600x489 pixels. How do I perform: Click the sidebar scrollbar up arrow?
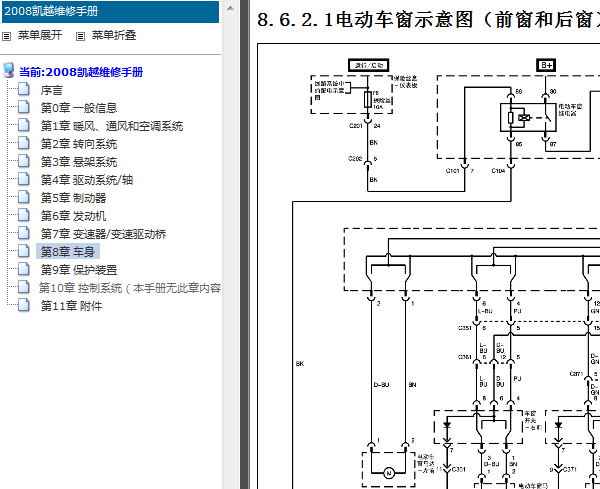click(230, 8)
